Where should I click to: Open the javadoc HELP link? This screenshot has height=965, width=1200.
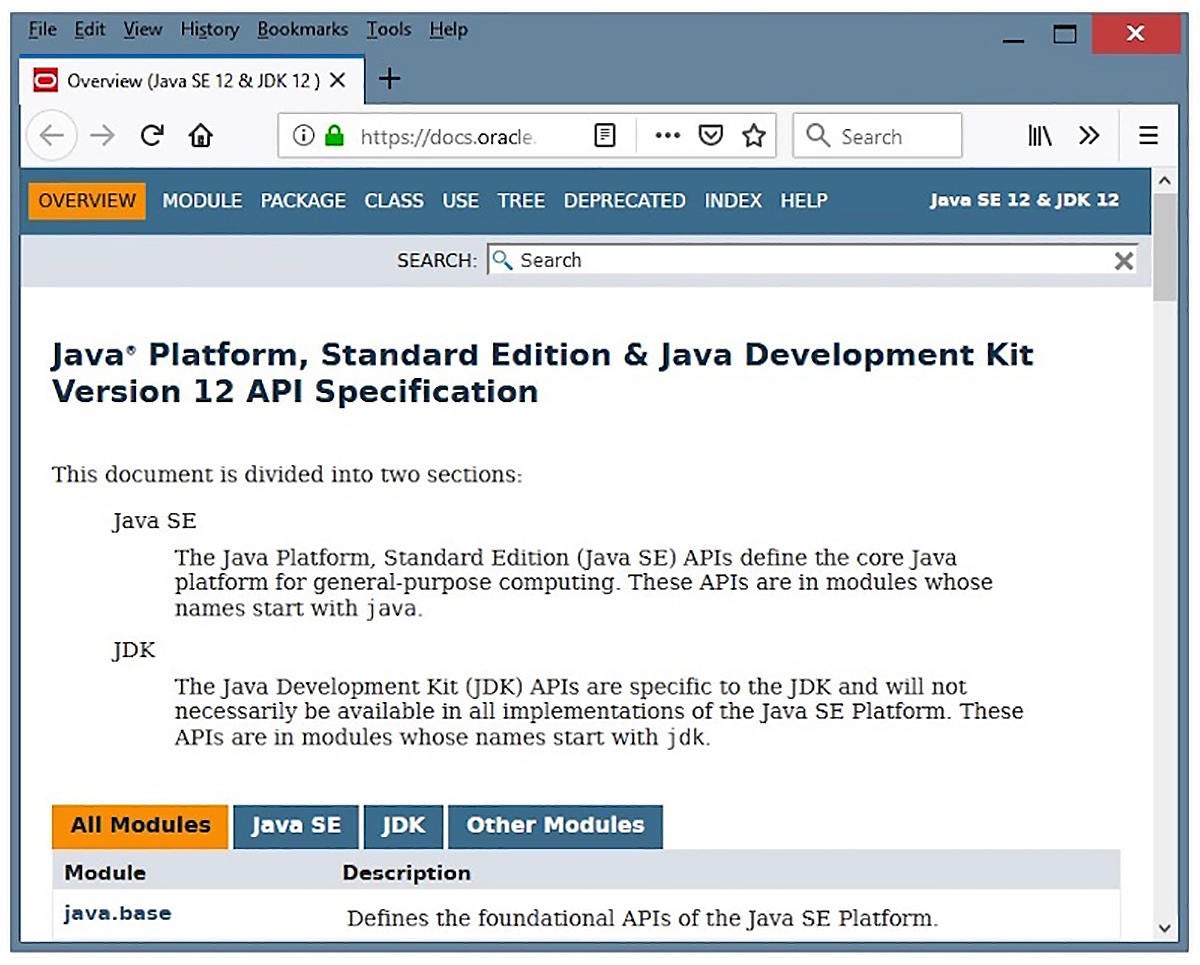tap(804, 201)
